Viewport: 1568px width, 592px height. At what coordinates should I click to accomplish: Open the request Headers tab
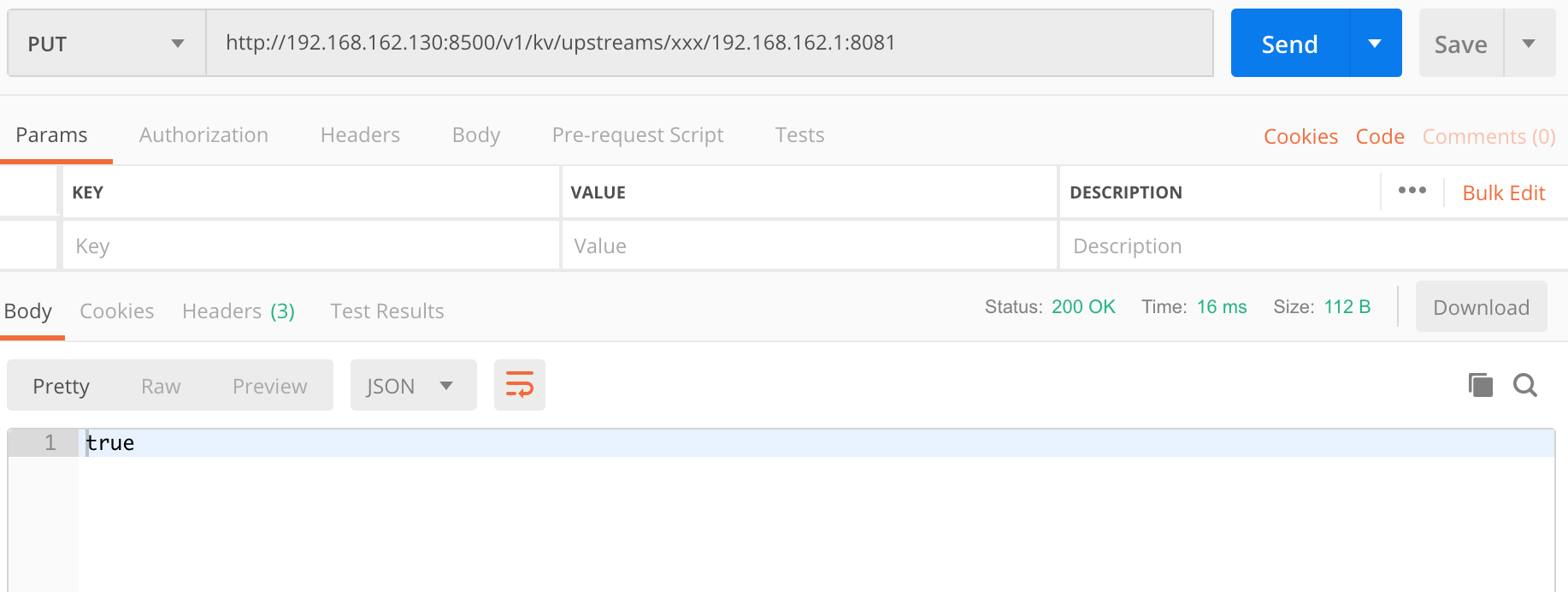point(360,135)
